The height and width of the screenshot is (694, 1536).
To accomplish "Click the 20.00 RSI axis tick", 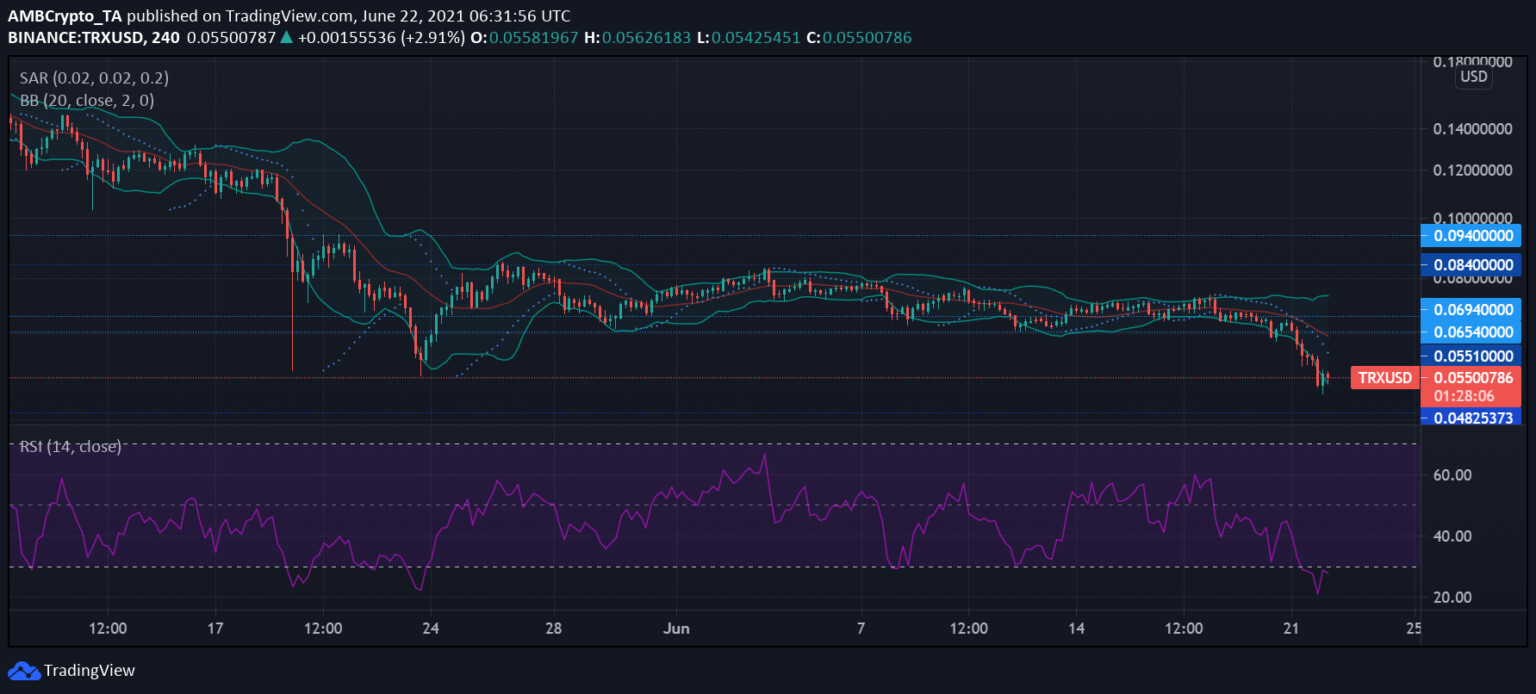I will point(1454,597).
